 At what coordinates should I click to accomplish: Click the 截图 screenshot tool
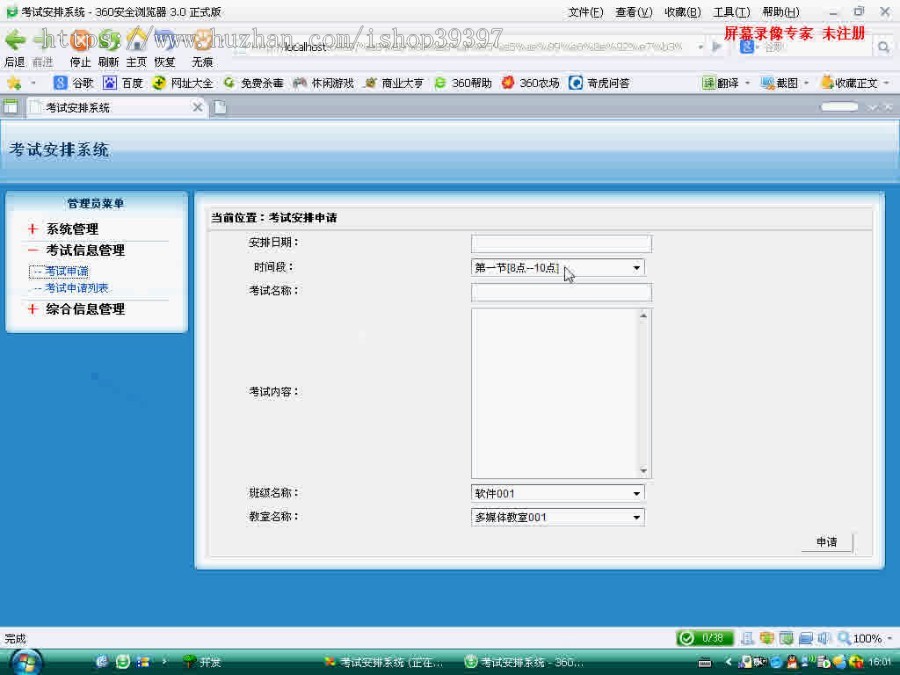(779, 83)
